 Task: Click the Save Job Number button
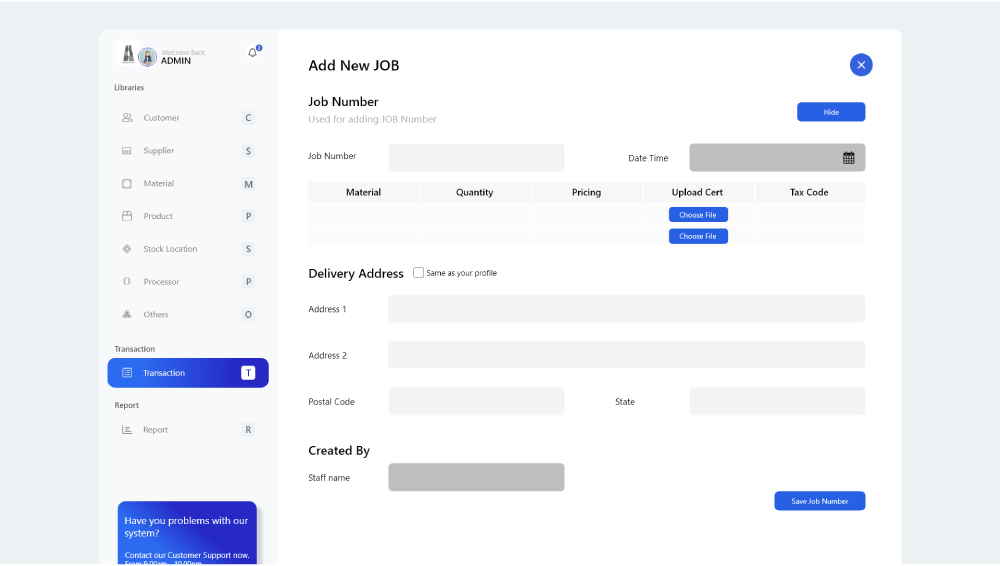(819, 501)
